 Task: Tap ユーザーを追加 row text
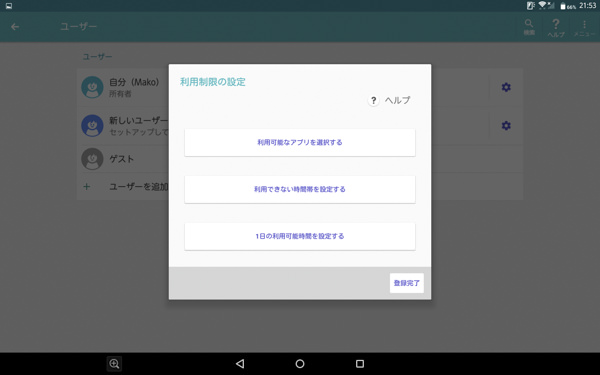pos(139,187)
